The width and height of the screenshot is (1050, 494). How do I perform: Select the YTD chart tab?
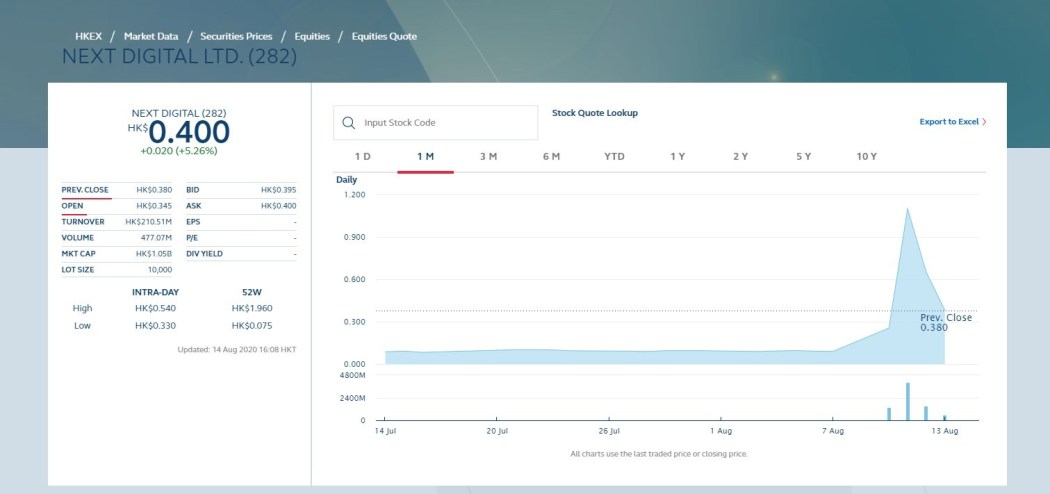(614, 156)
